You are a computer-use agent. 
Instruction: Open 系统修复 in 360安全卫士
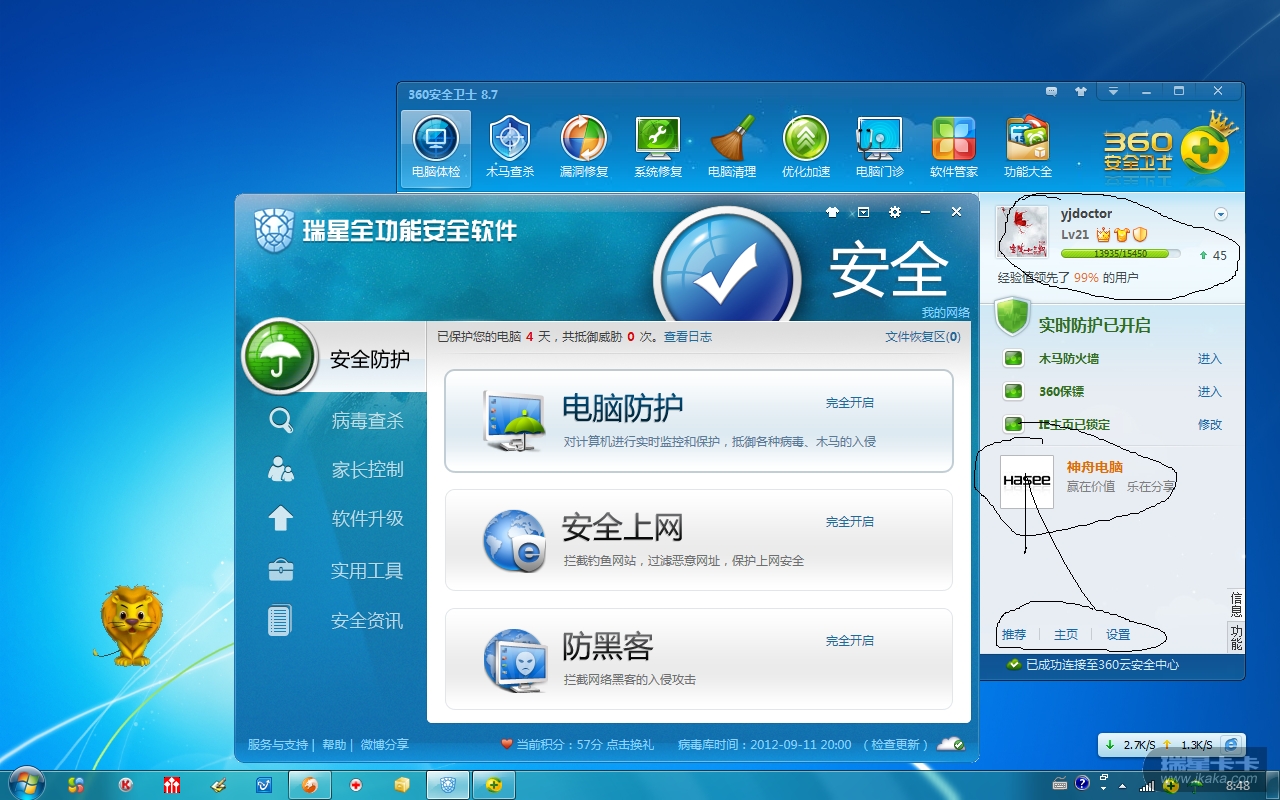click(658, 148)
